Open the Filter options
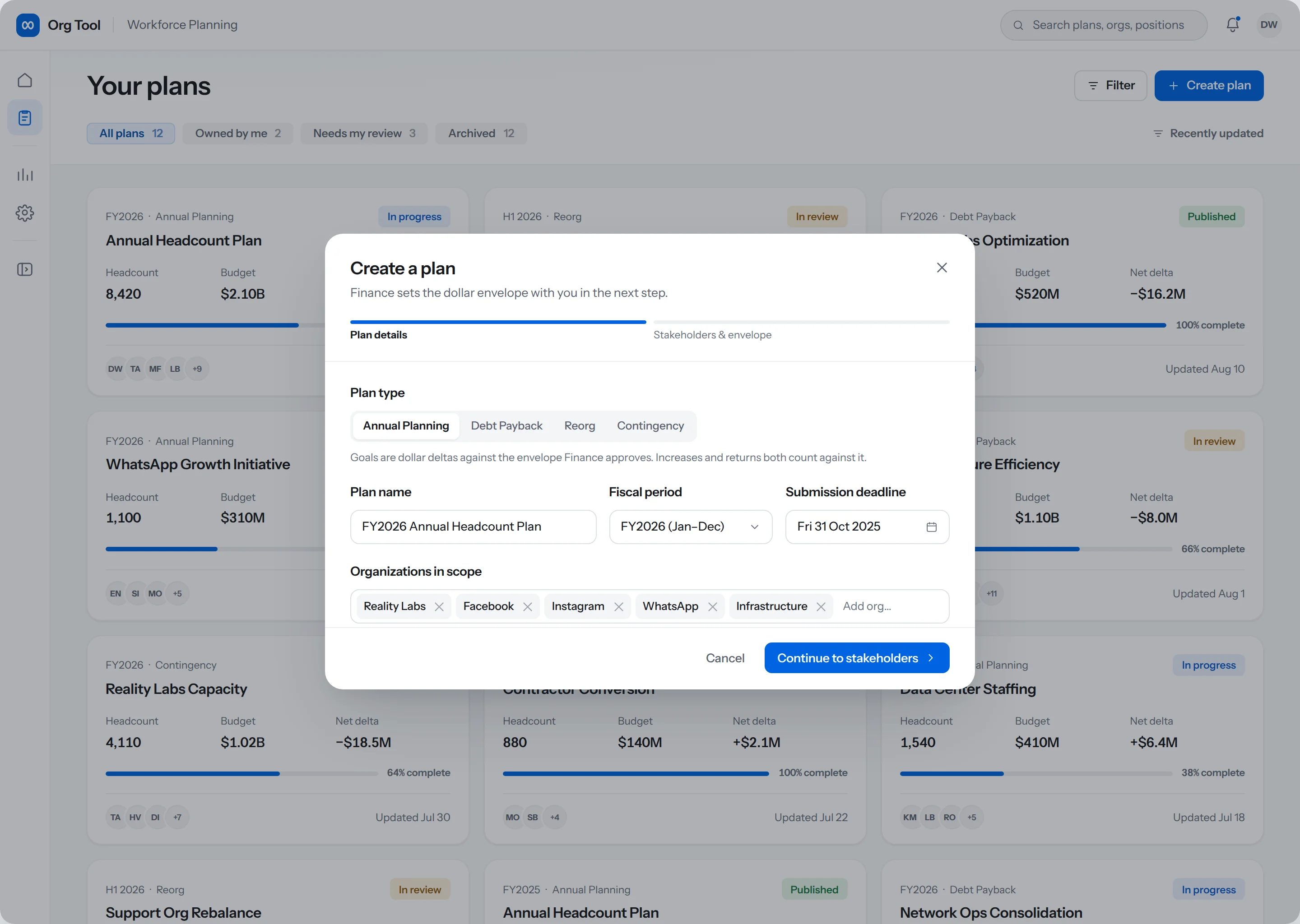 pyautogui.click(x=1110, y=85)
